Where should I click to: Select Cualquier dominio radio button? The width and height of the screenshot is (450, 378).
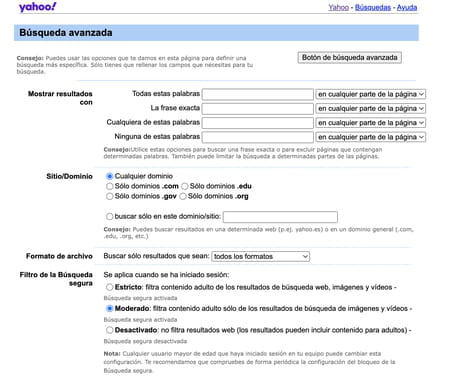point(109,176)
